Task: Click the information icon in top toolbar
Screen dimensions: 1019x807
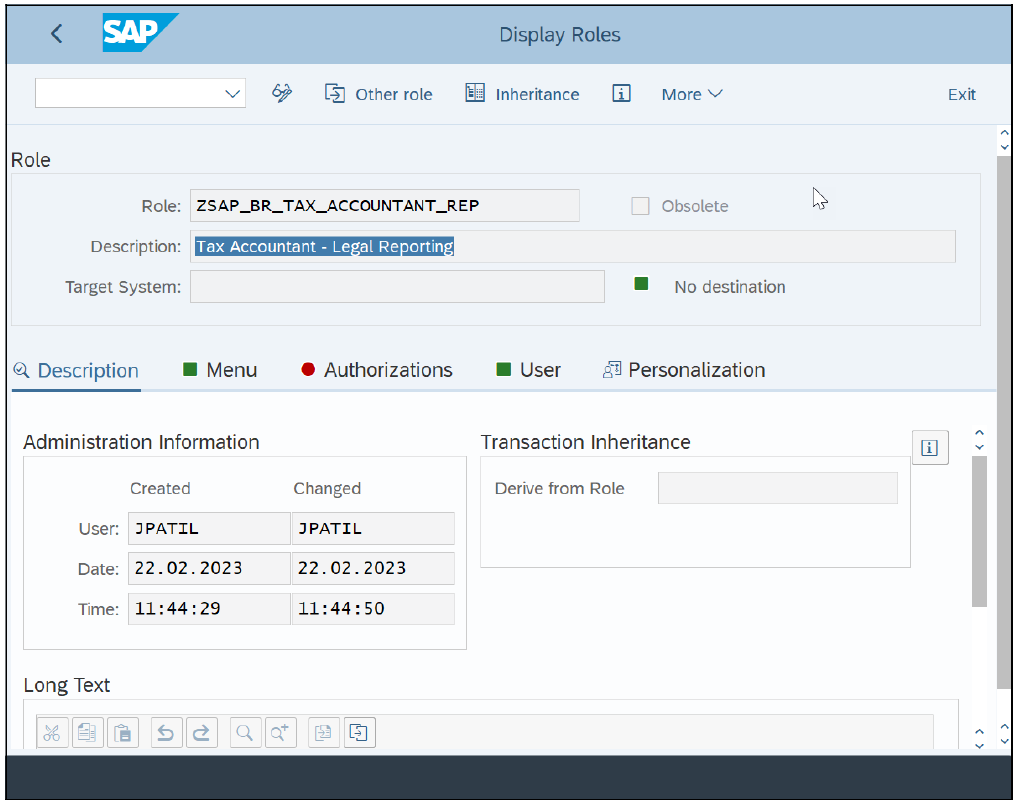Action: click(x=621, y=93)
